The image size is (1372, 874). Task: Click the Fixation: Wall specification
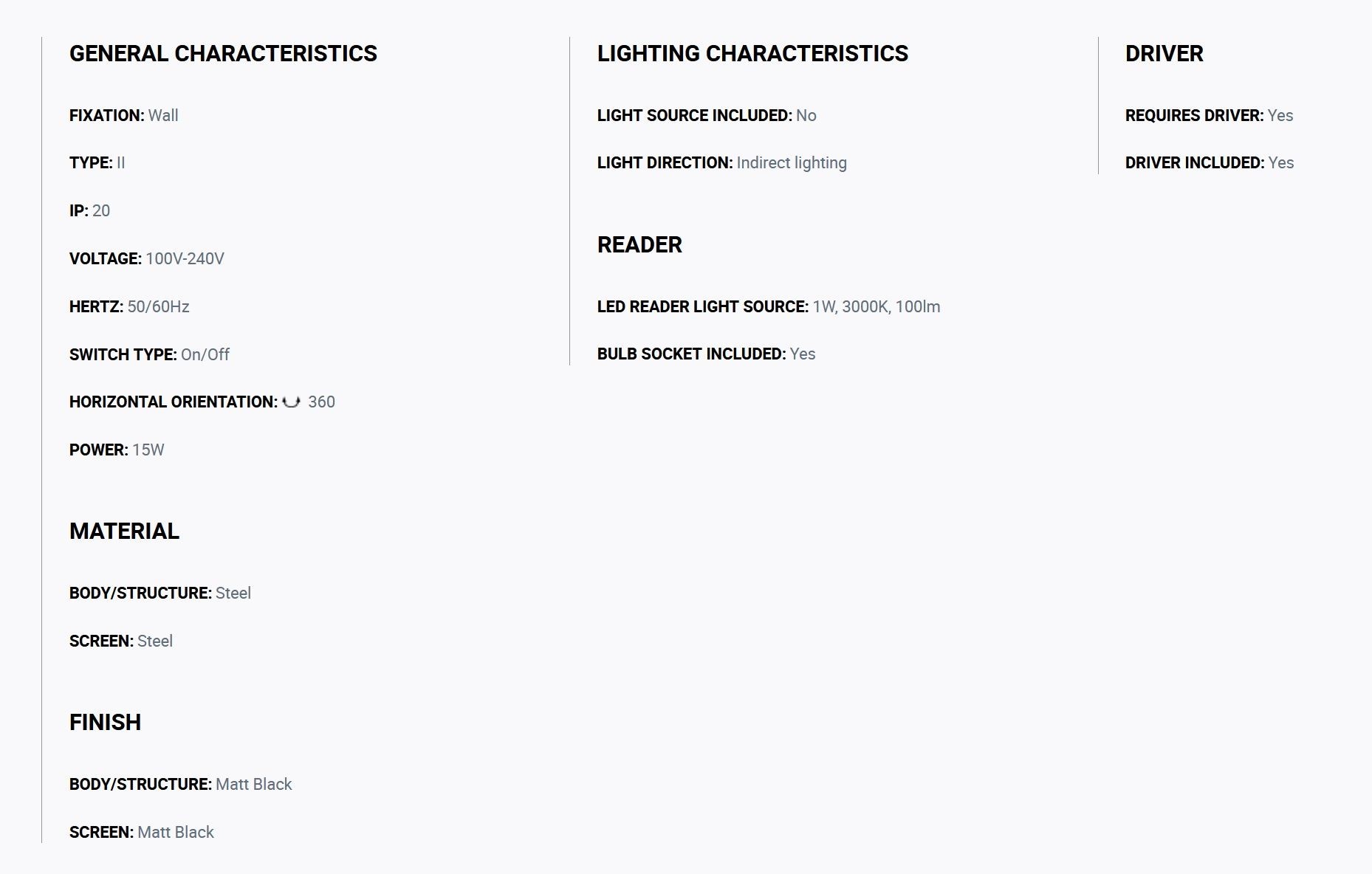pyautogui.click(x=123, y=115)
